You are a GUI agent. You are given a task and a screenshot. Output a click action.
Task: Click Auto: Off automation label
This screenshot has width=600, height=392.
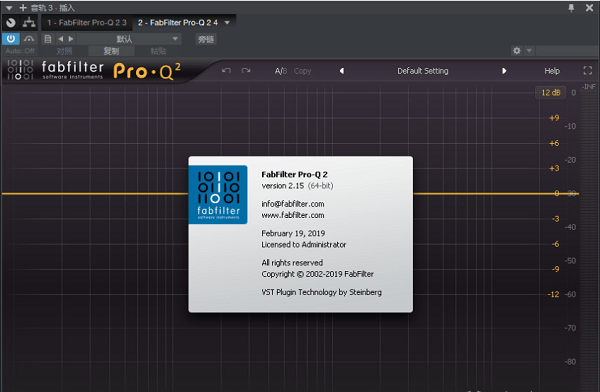coord(20,51)
